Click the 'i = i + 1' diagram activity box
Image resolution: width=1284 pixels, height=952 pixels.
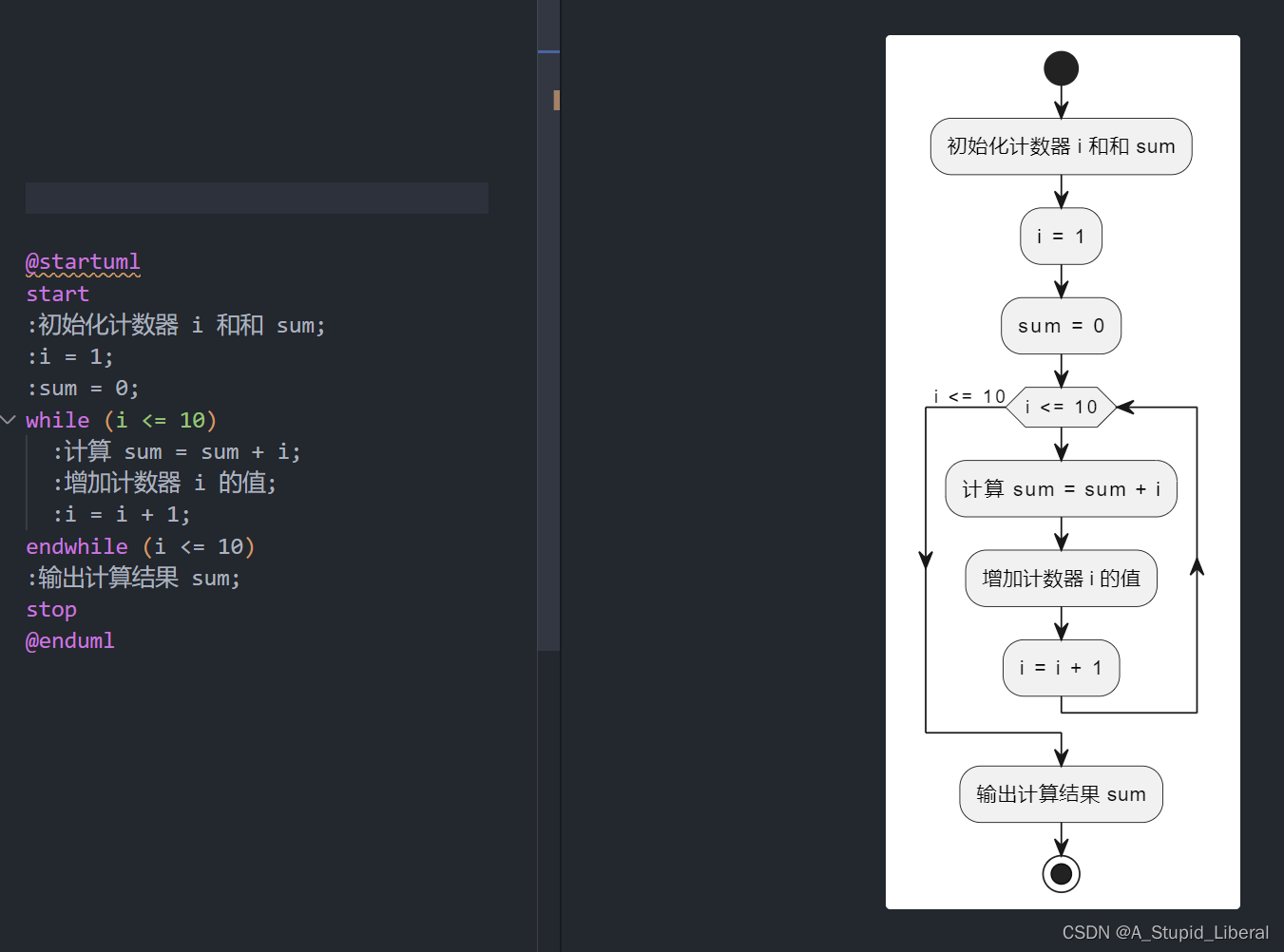point(1061,668)
